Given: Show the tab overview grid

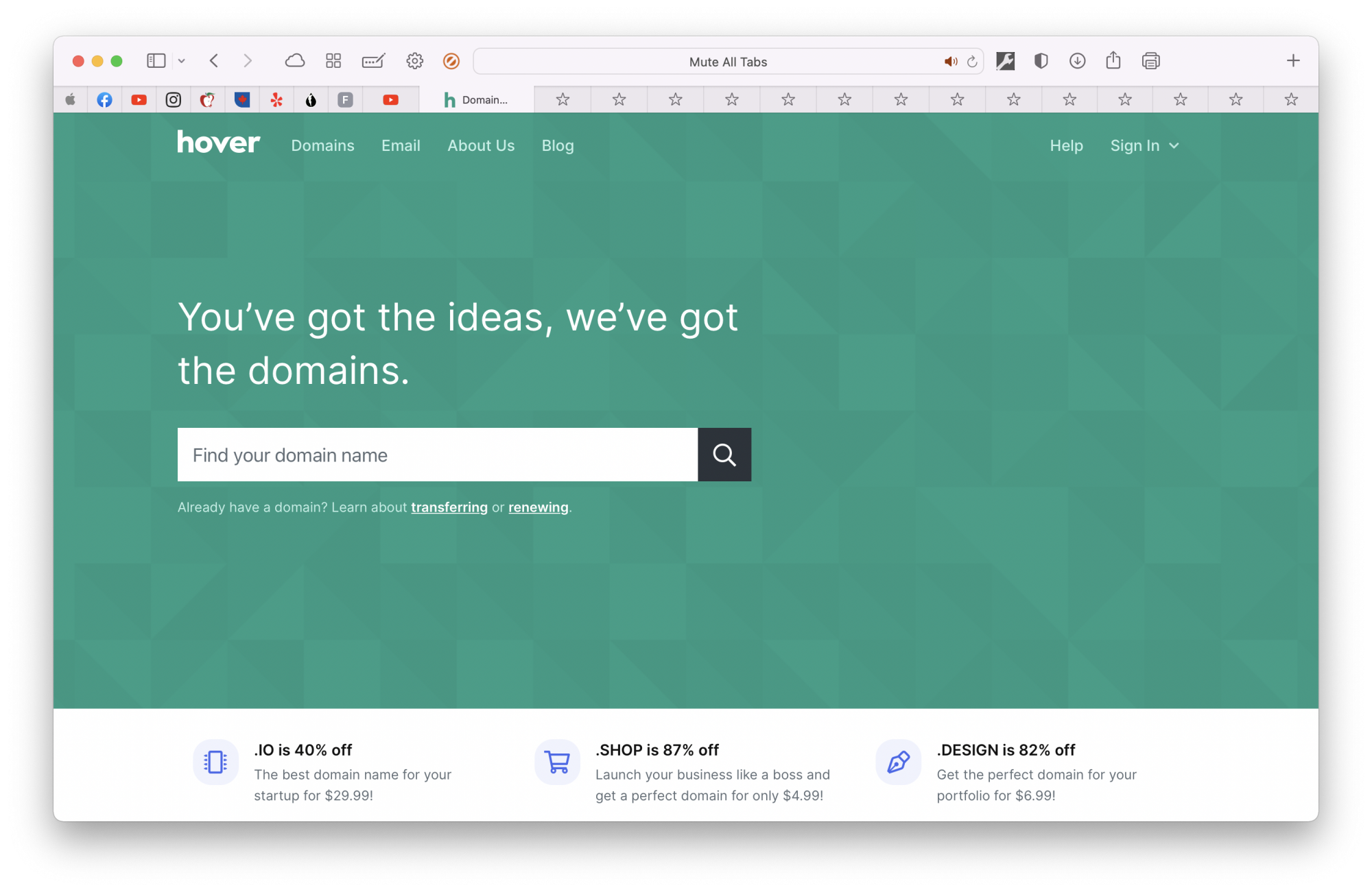Looking at the screenshot, I should (333, 61).
